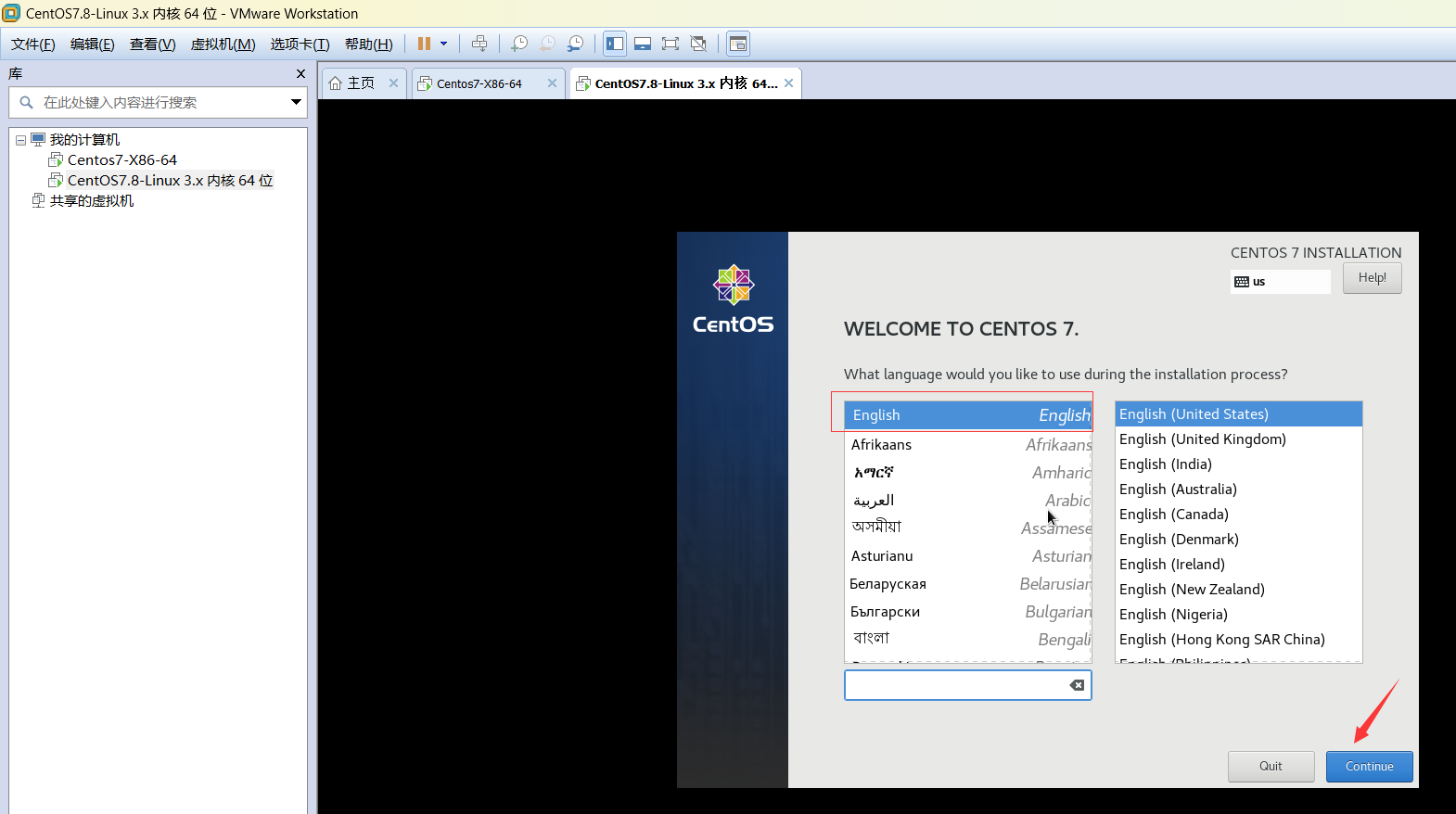Toggle the library sidebar view

tap(615, 44)
